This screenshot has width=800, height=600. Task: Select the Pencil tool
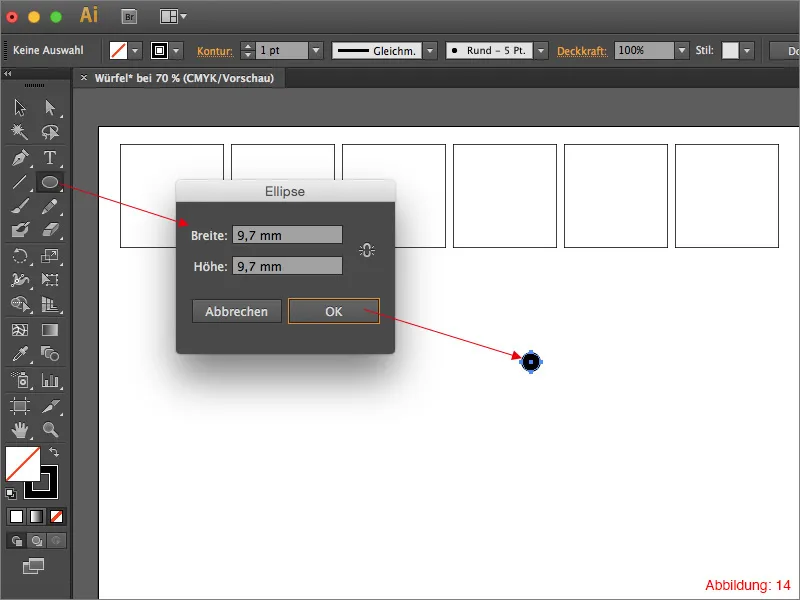coord(49,206)
